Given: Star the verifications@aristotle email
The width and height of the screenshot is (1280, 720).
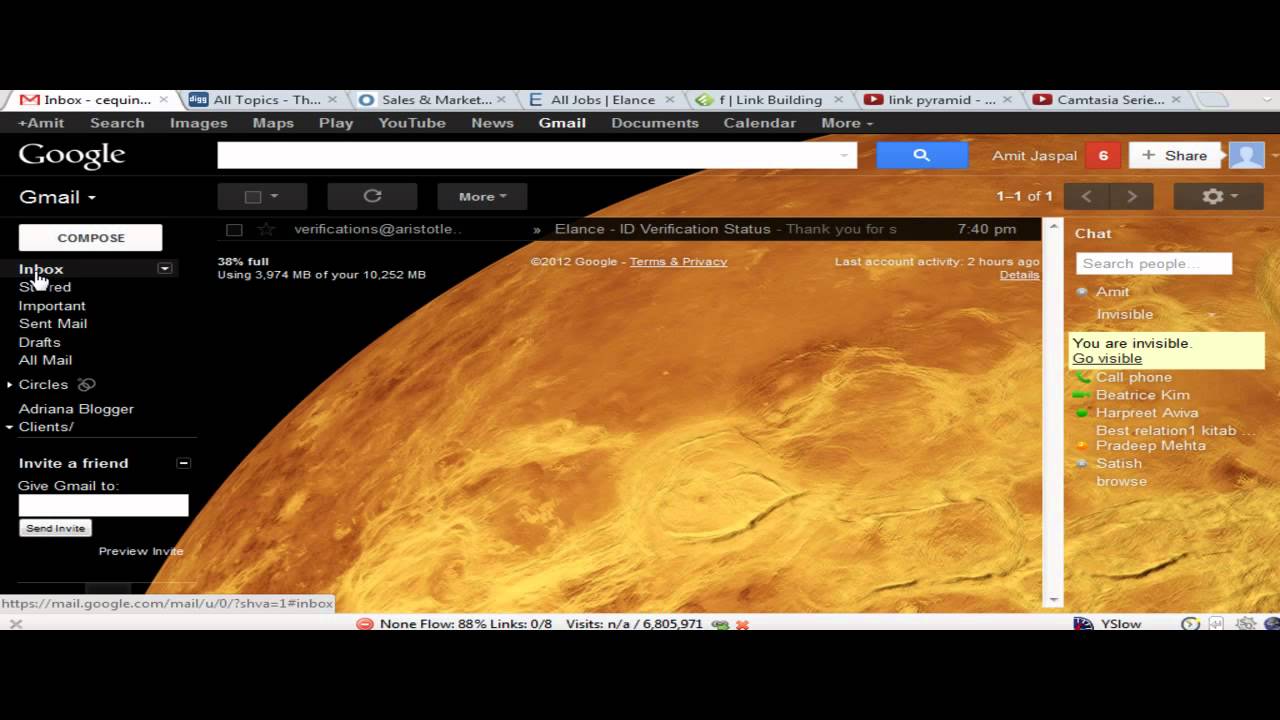Looking at the screenshot, I should tap(266, 229).
